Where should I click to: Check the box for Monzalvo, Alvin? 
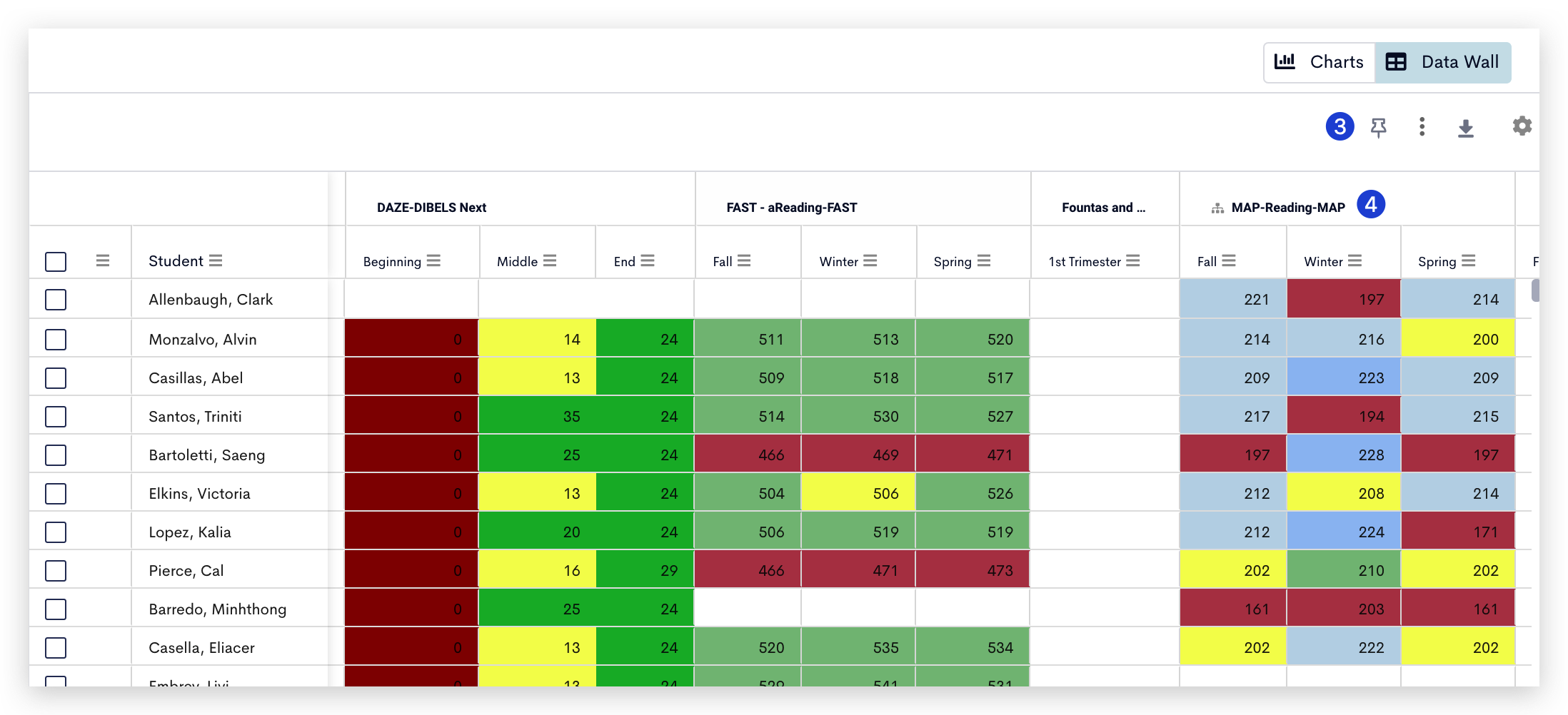[x=56, y=340]
